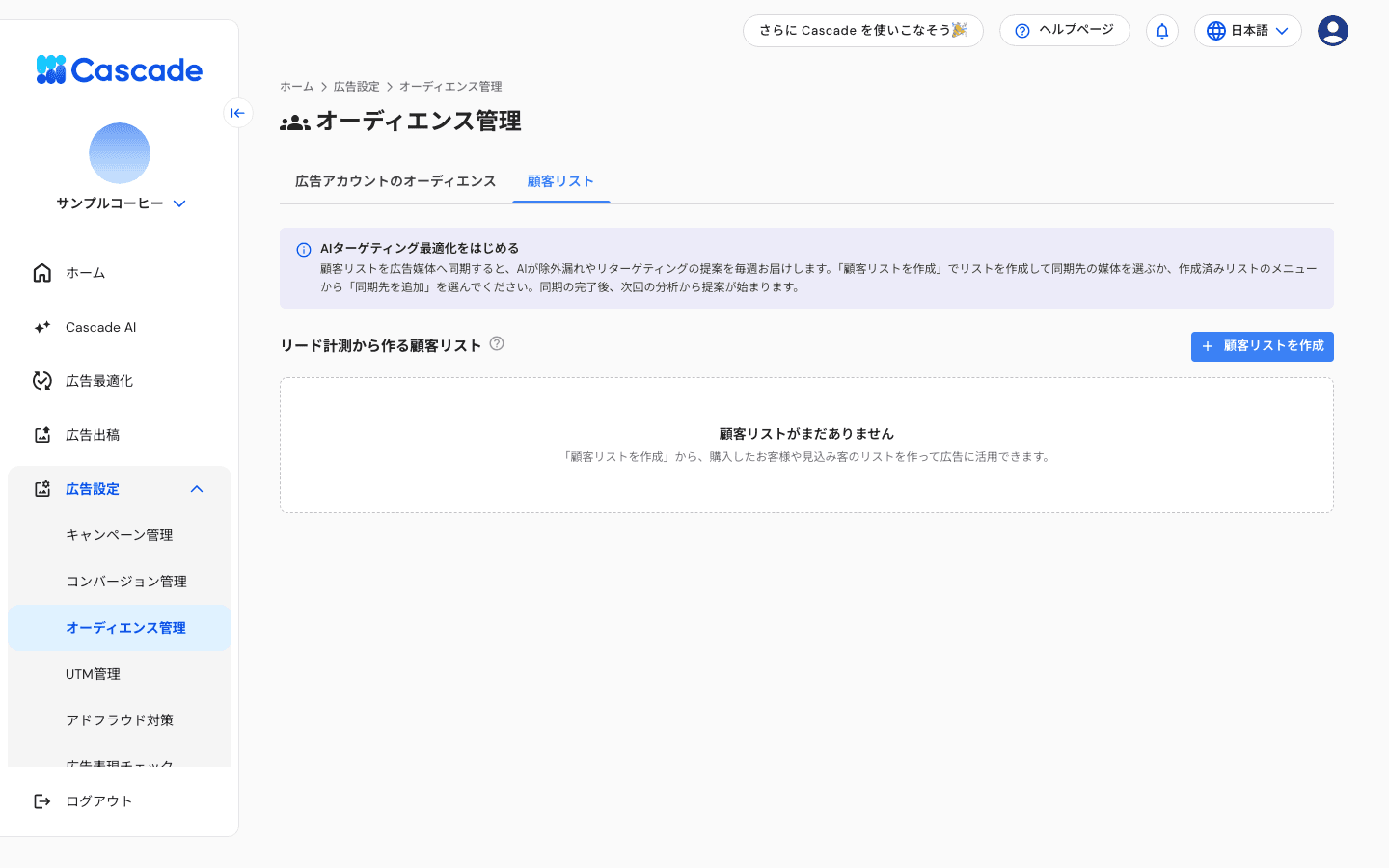Click the ホーム house icon

(42, 273)
